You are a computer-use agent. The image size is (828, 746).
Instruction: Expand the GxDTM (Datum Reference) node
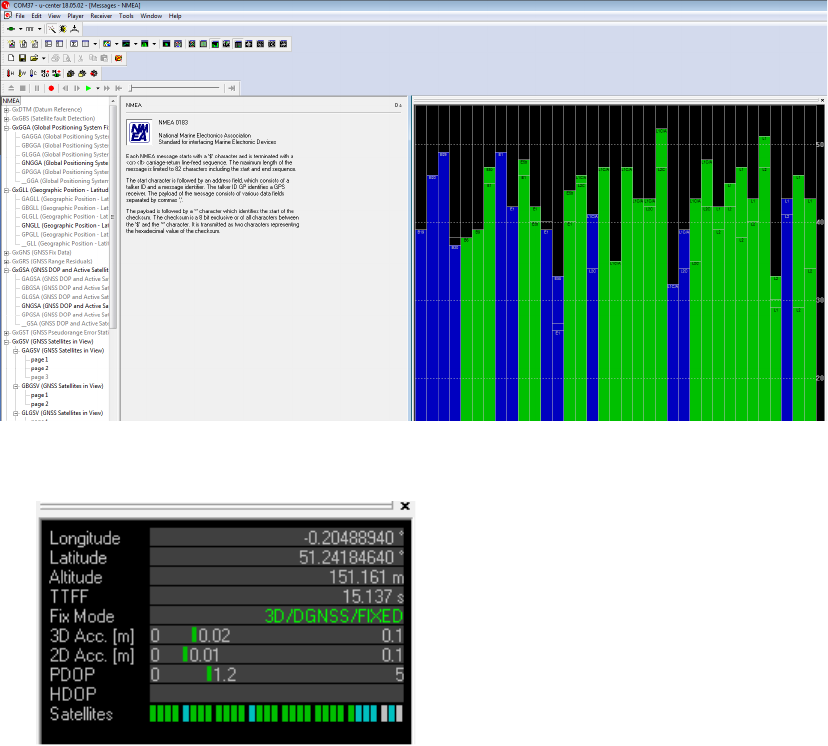pyautogui.click(x=9, y=109)
